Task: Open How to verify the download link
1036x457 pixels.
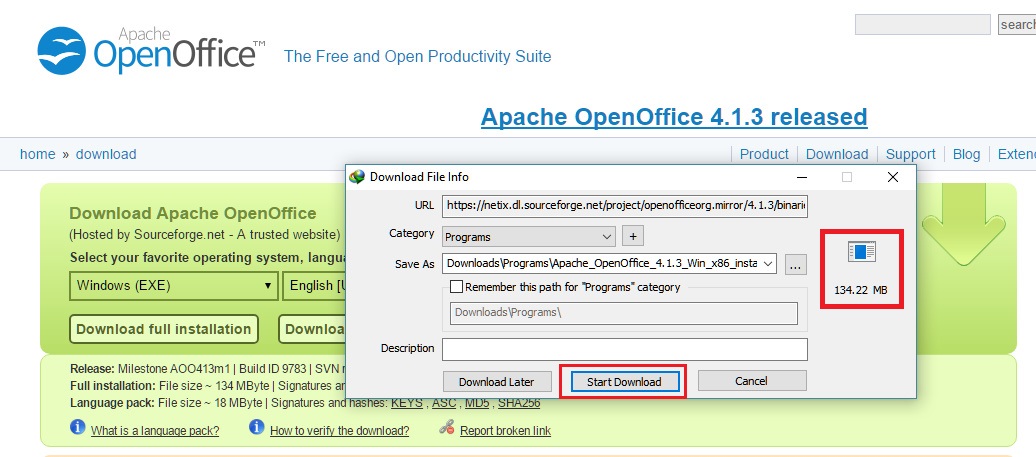Action: [x=340, y=431]
